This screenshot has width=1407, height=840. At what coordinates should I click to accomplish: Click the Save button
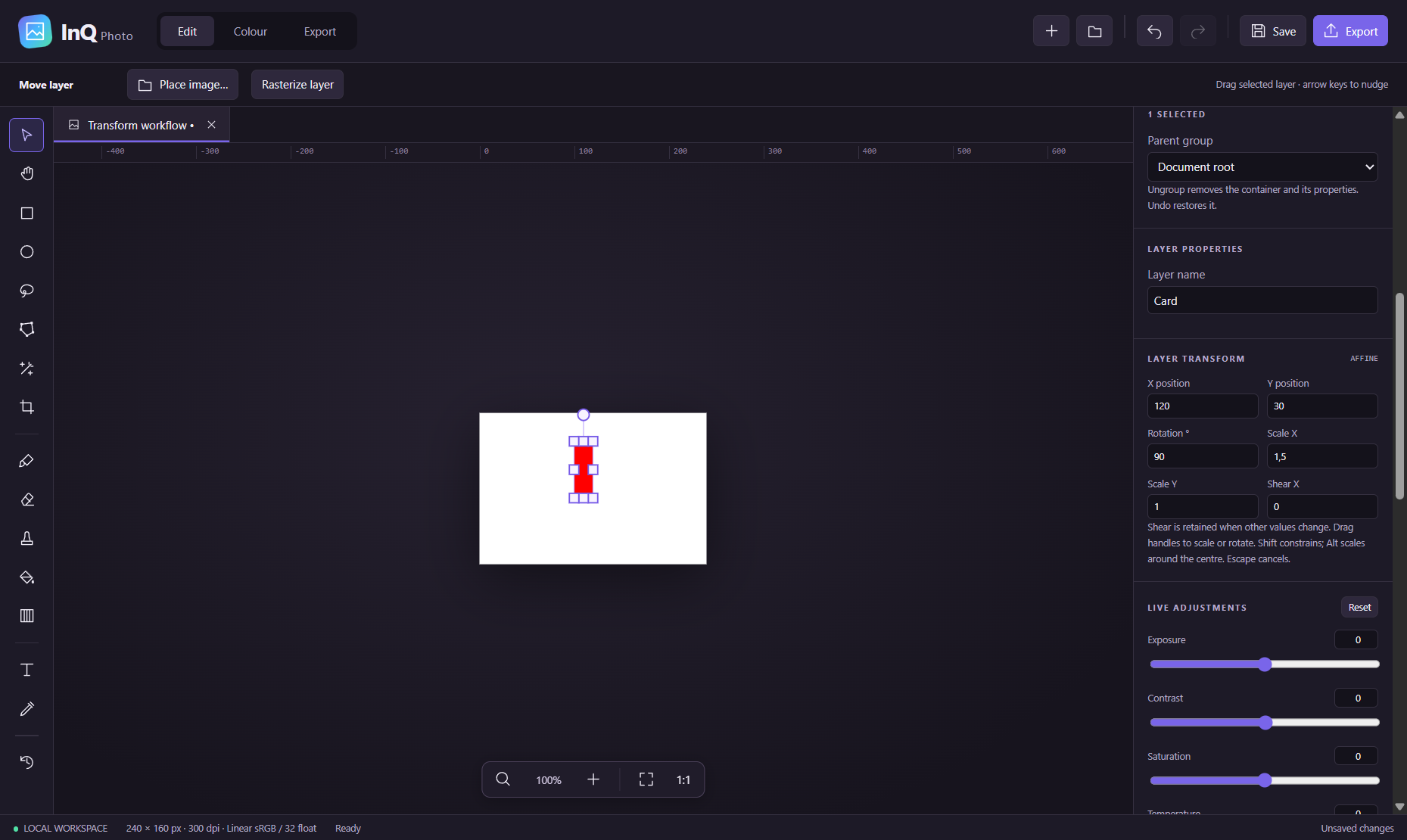[1273, 31]
